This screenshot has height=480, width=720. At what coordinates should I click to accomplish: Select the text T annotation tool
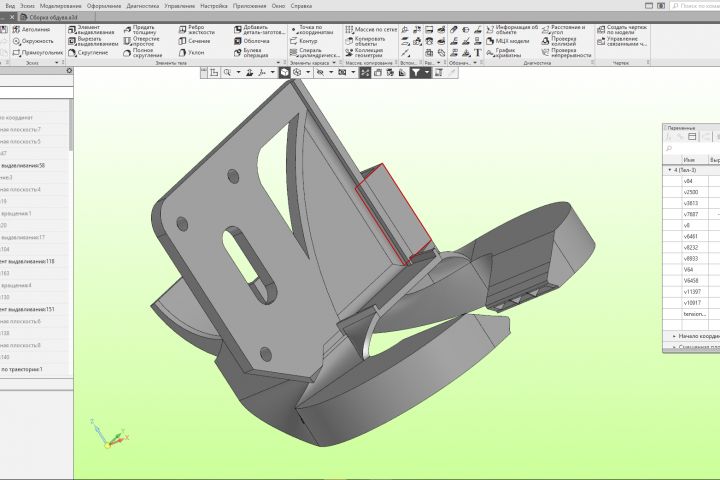[x=478, y=53]
